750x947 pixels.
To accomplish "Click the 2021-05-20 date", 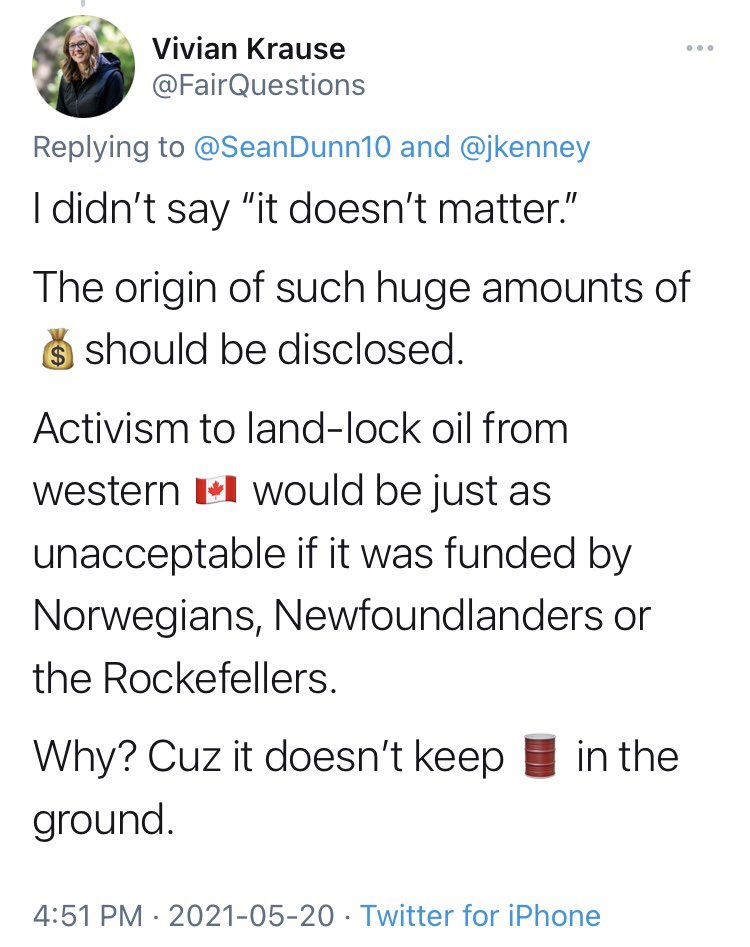I will tap(251, 915).
